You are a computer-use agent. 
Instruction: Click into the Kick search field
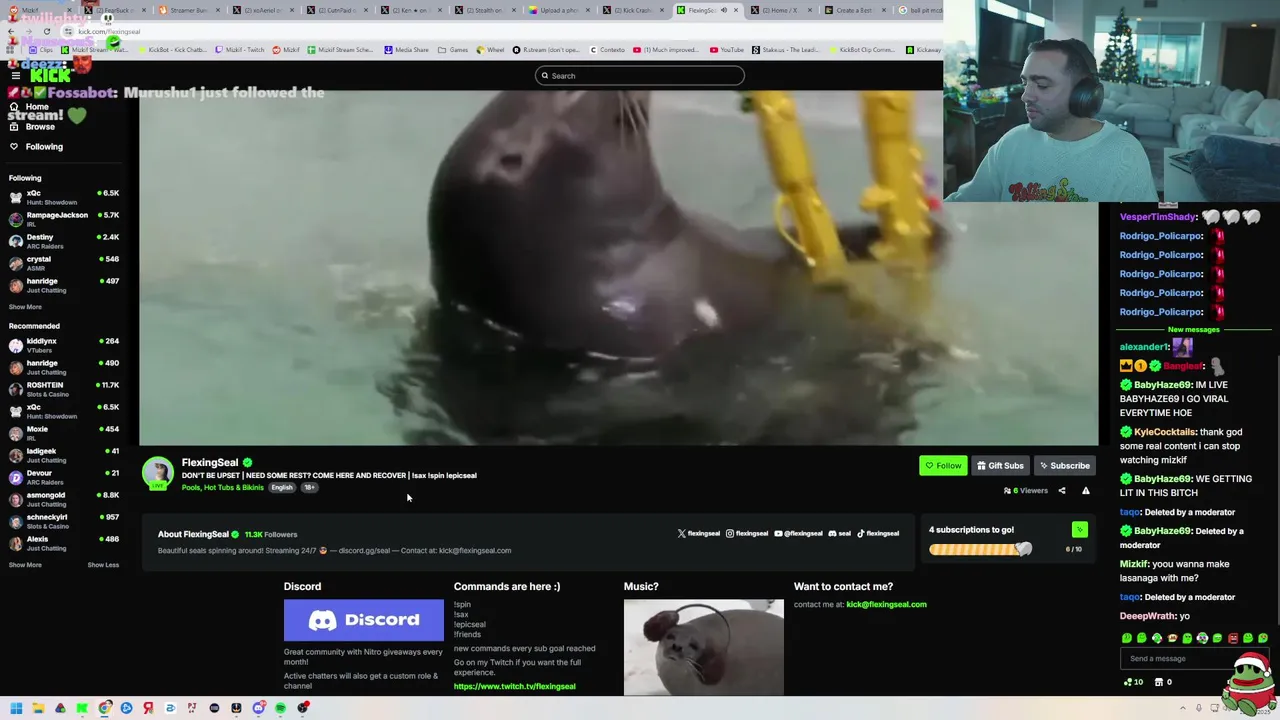(x=640, y=76)
